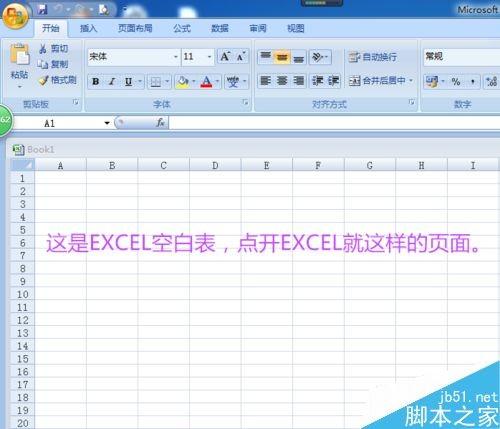Switch to the 插入 tab
Viewport: 500px width, 429px height.
pos(88,28)
